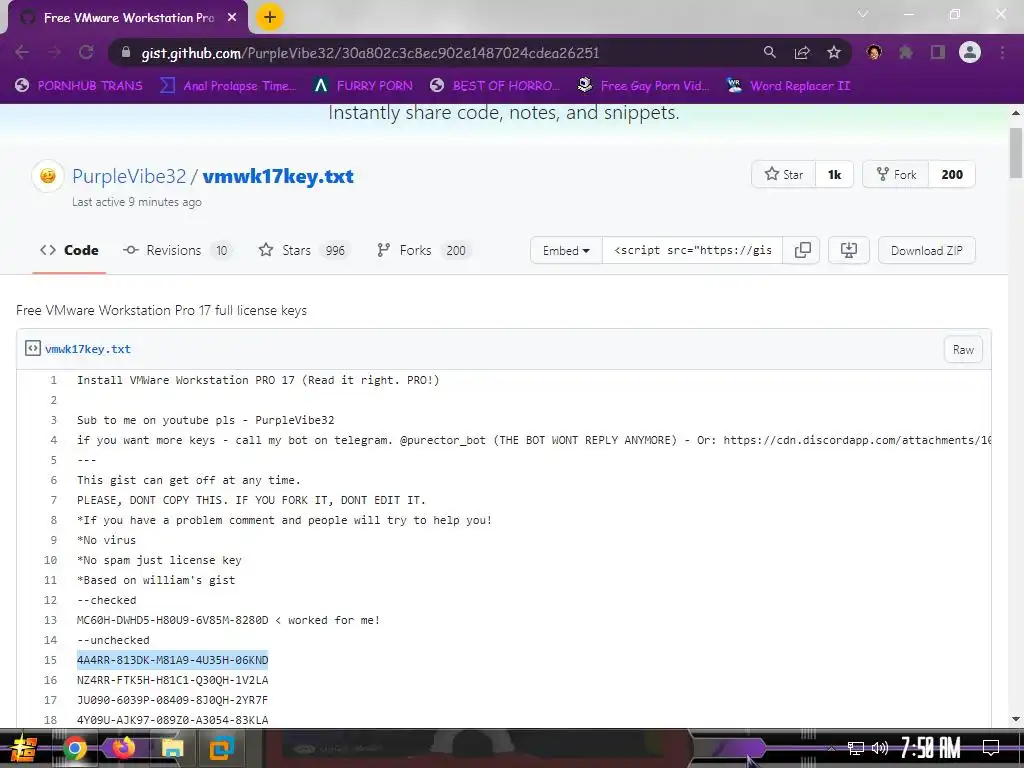
Task: Go back using the browser back arrow
Action: pos(22,52)
